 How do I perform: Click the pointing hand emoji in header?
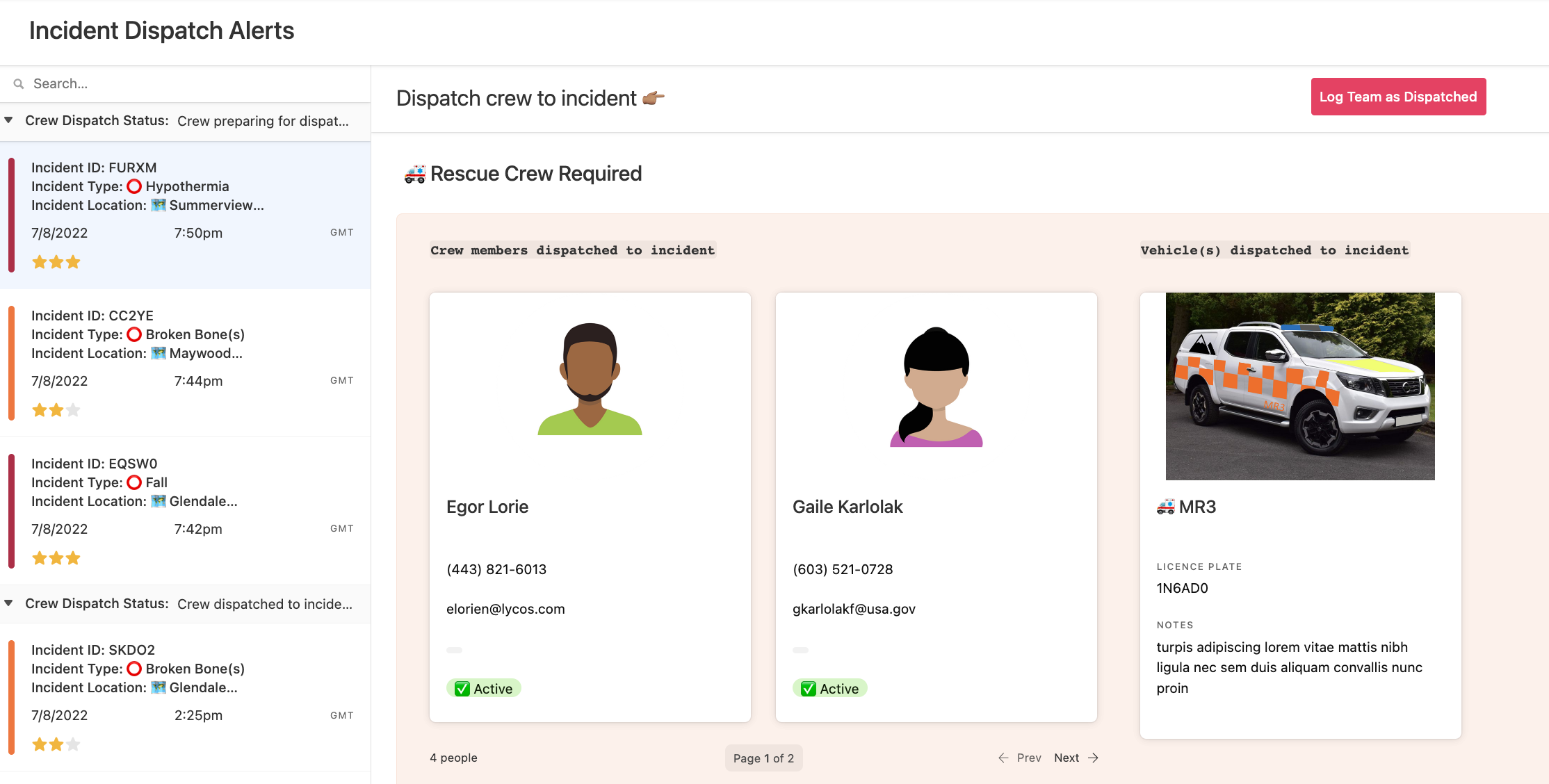[x=653, y=98]
